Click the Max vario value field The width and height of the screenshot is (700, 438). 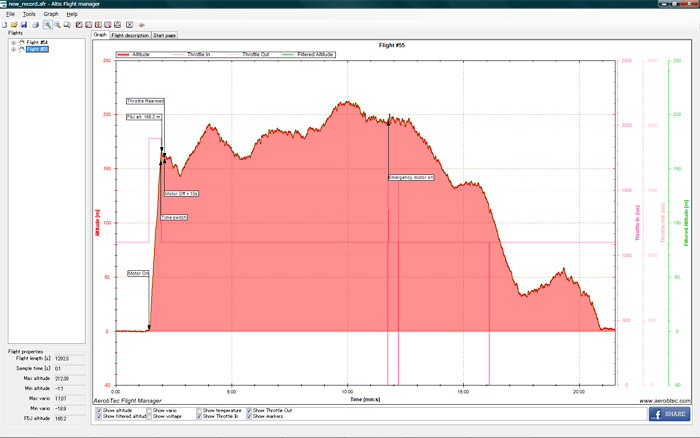69,399
